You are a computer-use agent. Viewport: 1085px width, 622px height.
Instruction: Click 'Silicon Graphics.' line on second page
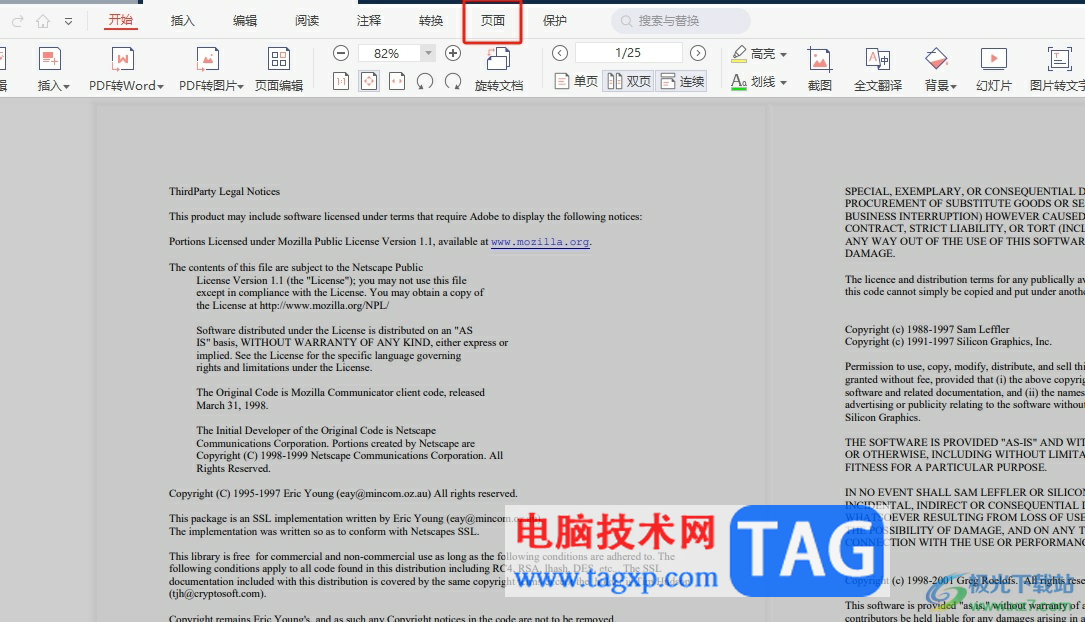coord(882,417)
